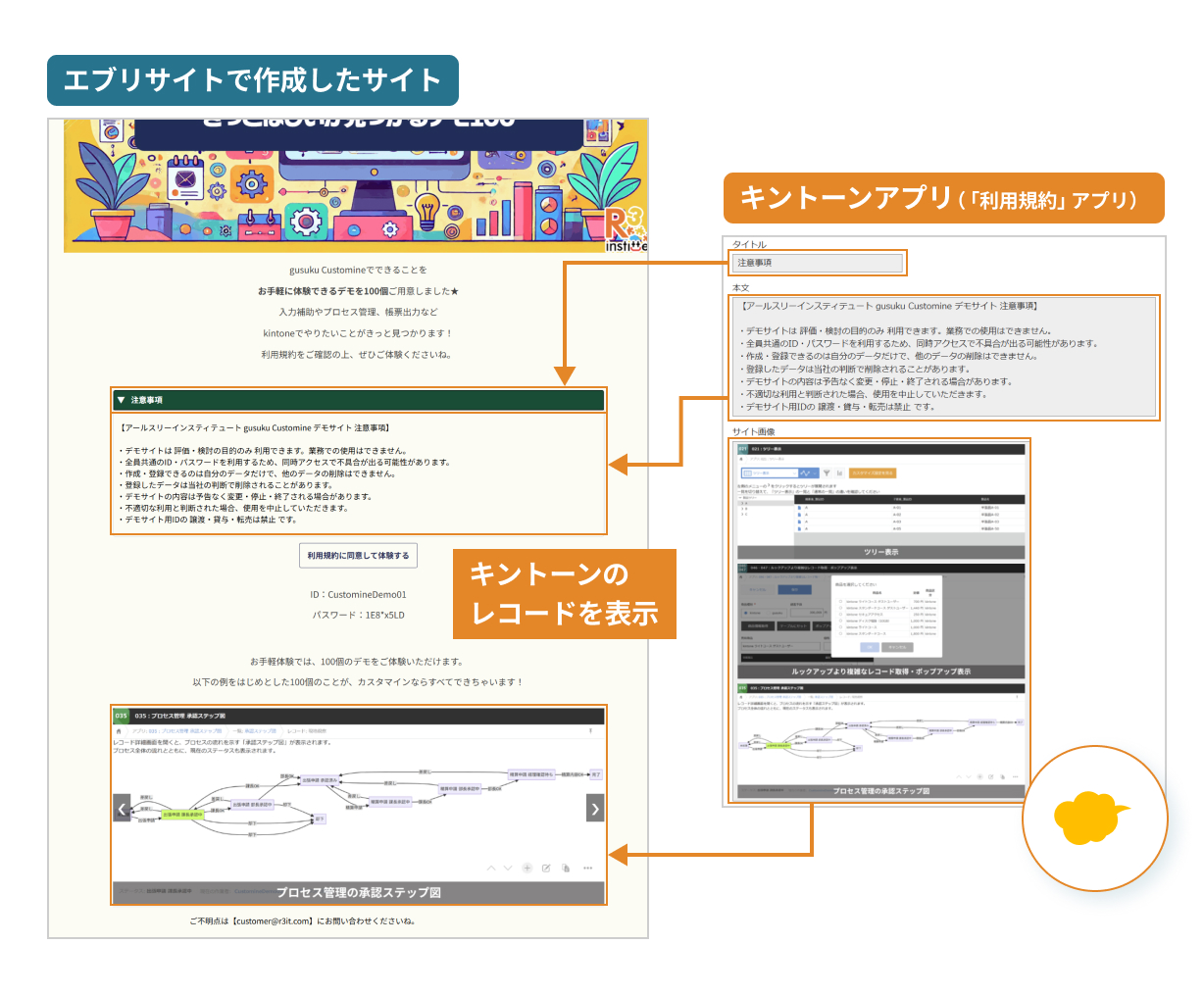Click the home breadcrumb icon in carousel slide
The height and width of the screenshot is (994, 1204).
119,731
